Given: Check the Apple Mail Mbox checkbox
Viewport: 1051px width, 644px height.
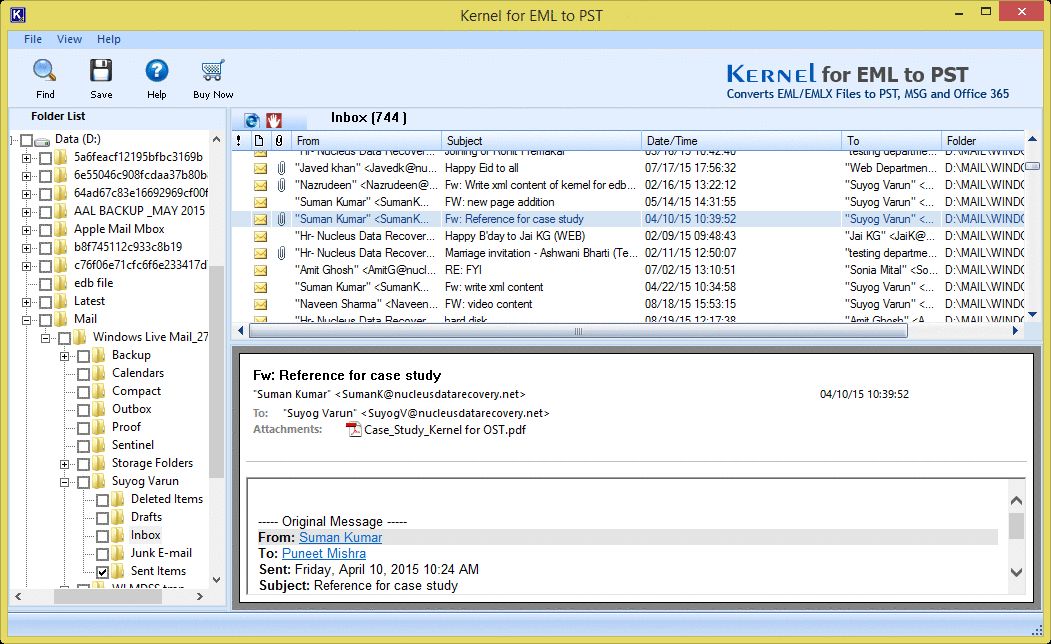Looking at the screenshot, I should [46, 230].
